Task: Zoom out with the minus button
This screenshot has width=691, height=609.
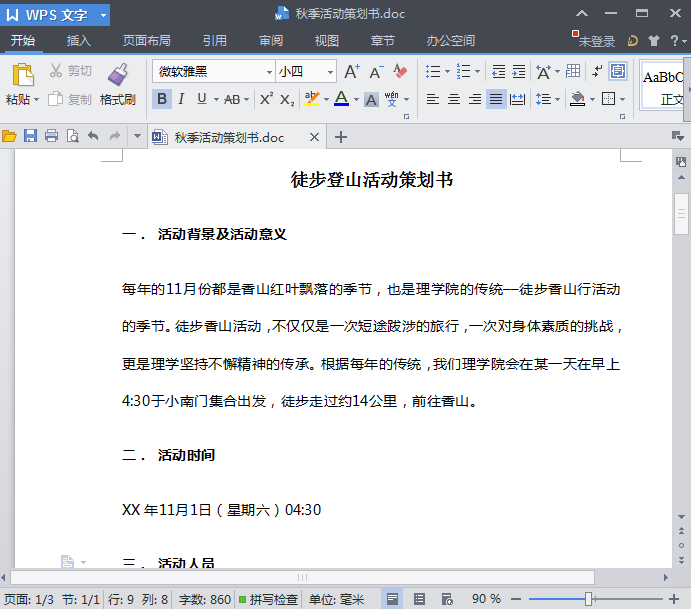Action: click(516, 599)
